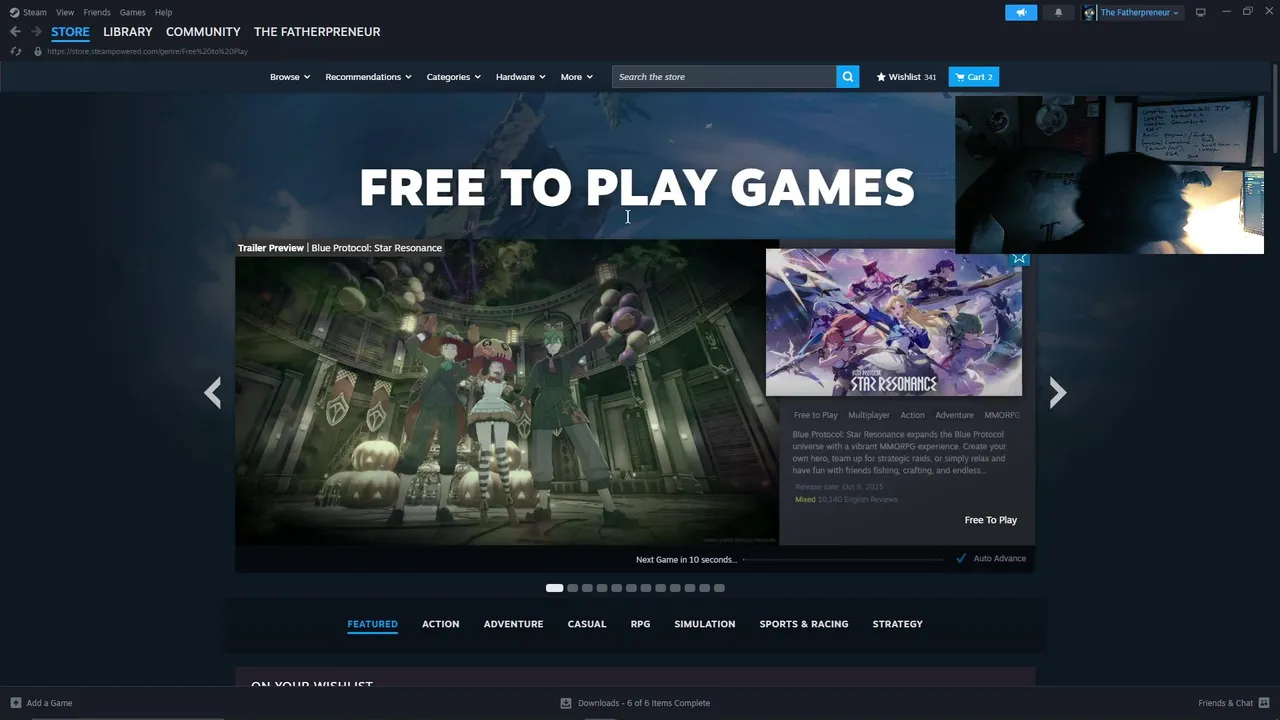Open the Hardware dropdown

pos(520,77)
